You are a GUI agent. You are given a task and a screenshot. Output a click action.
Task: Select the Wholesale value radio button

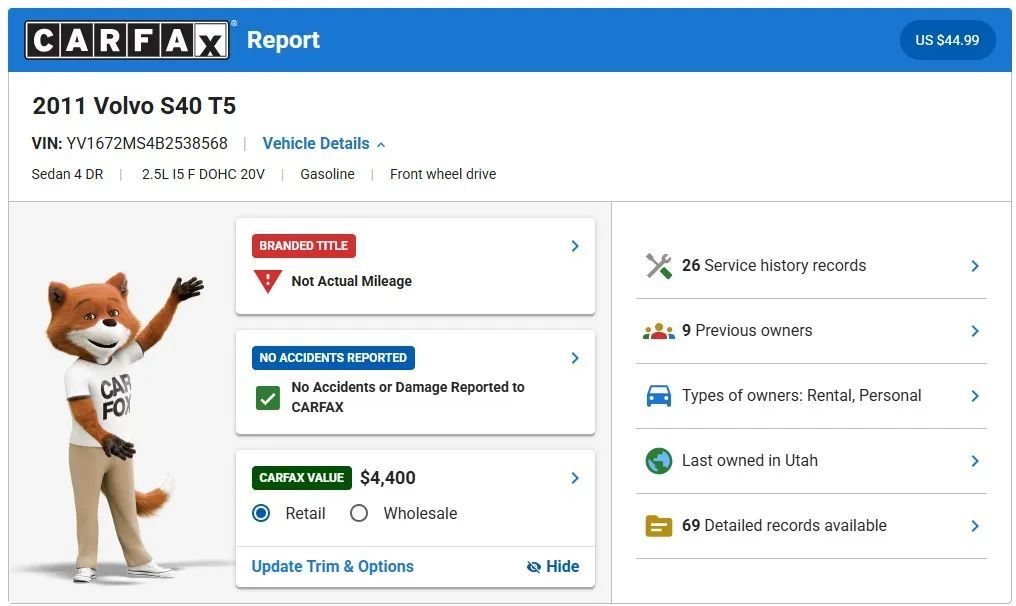(x=359, y=513)
